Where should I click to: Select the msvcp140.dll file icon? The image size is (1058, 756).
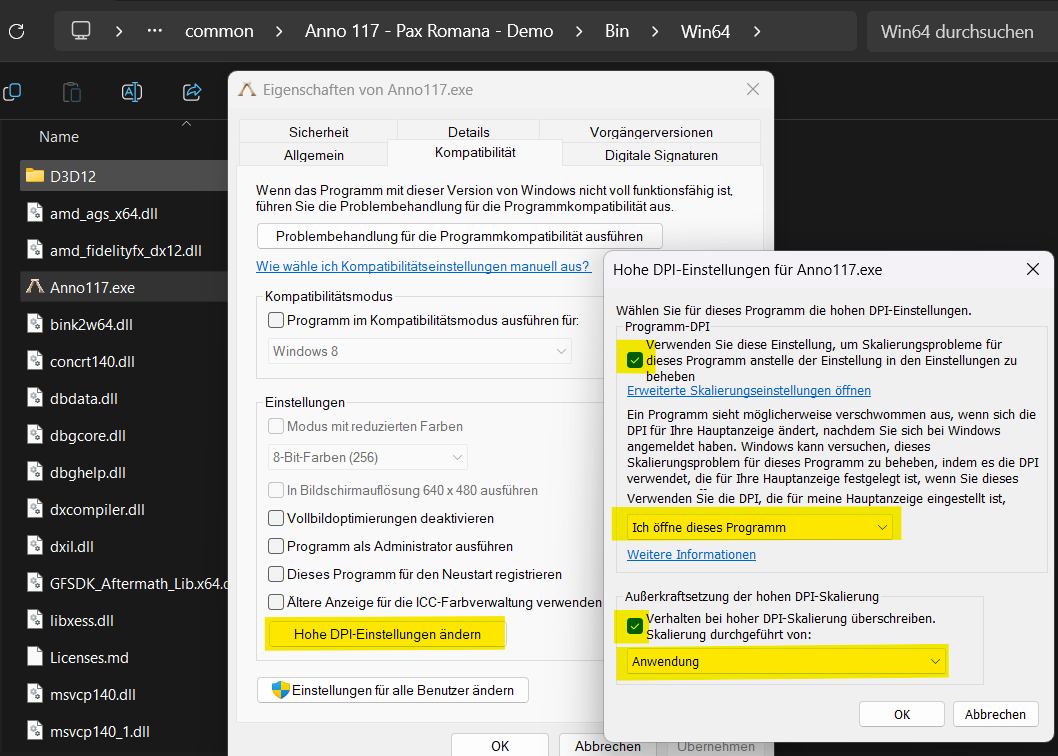tap(34, 694)
